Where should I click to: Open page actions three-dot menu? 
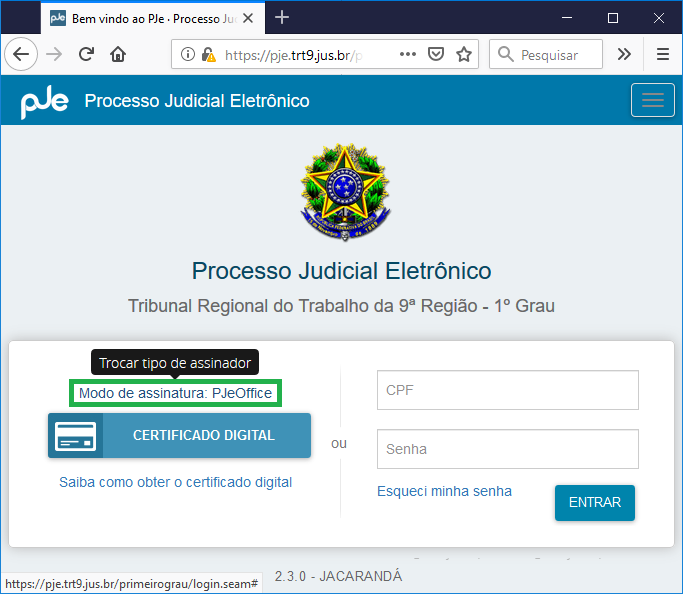(408, 54)
